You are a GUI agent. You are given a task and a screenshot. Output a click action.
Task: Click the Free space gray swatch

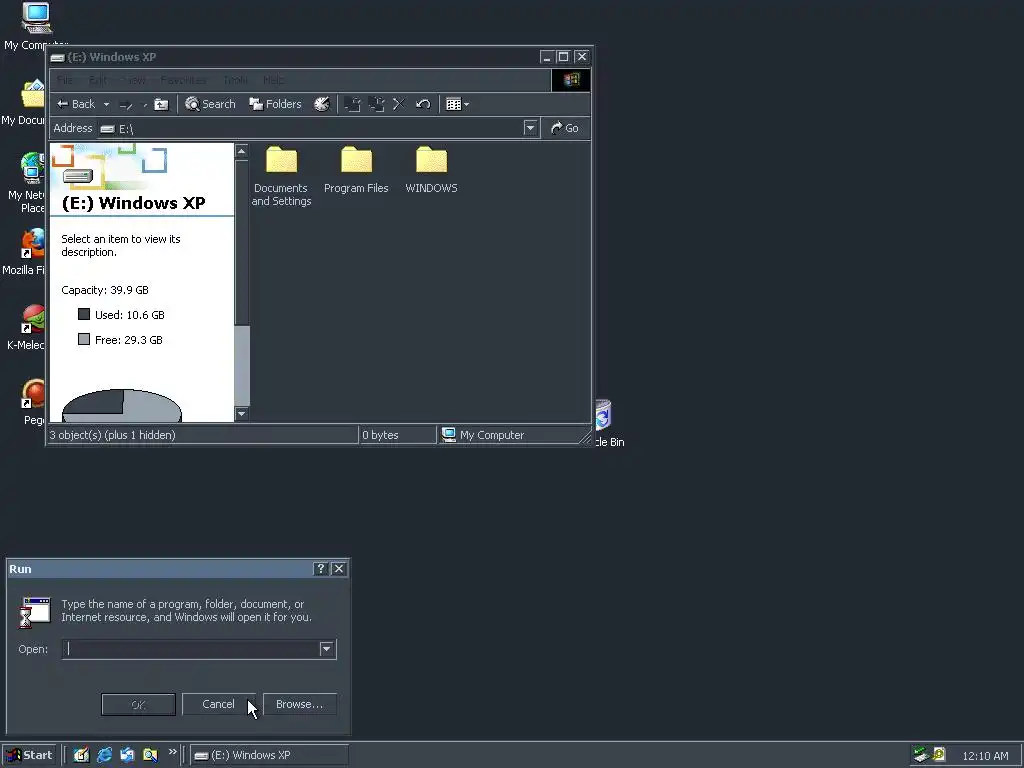tap(84, 339)
